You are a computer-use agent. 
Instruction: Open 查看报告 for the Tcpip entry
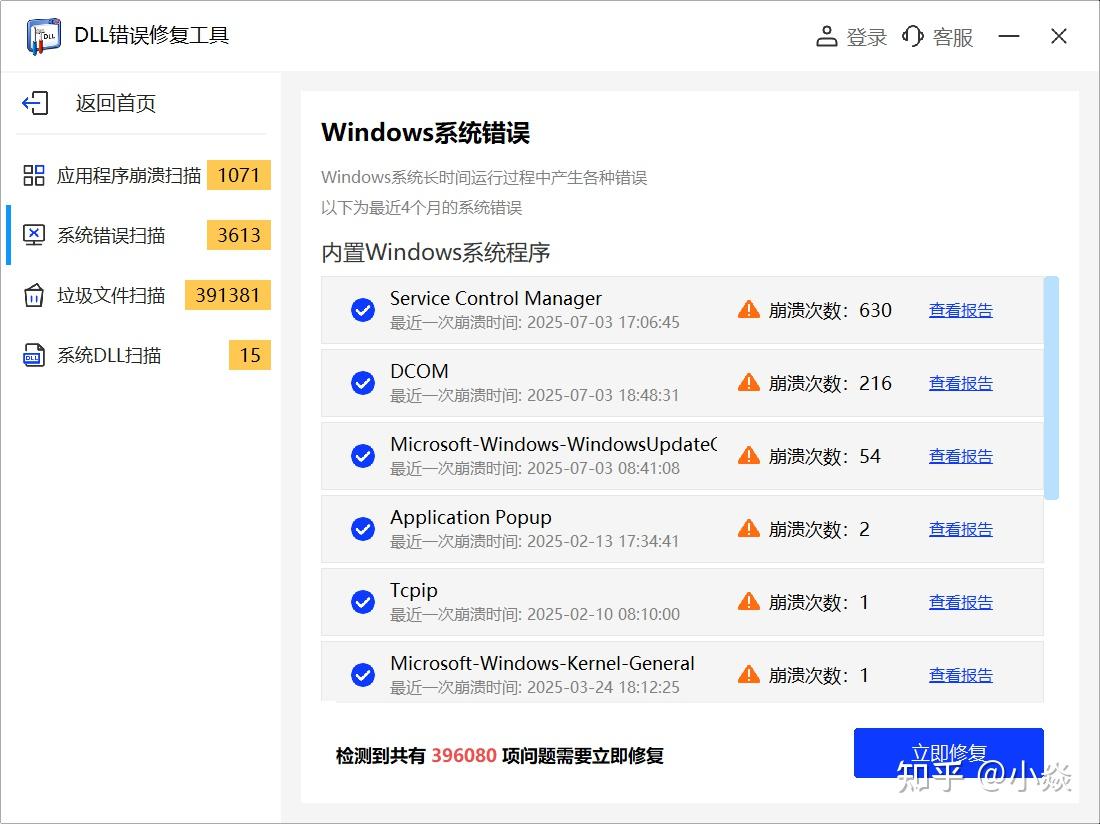pyautogui.click(x=960, y=602)
